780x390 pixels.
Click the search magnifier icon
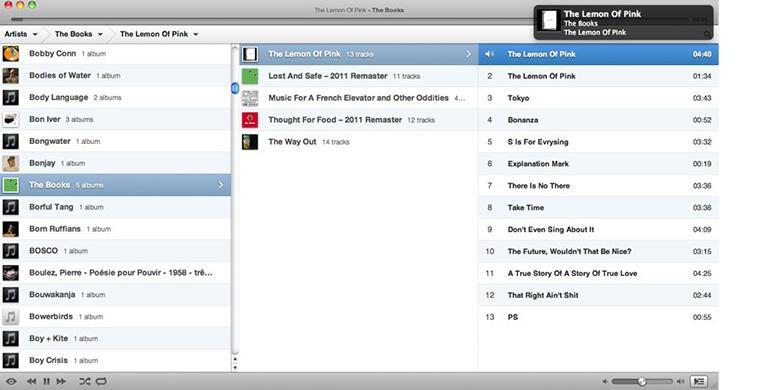click(707, 34)
